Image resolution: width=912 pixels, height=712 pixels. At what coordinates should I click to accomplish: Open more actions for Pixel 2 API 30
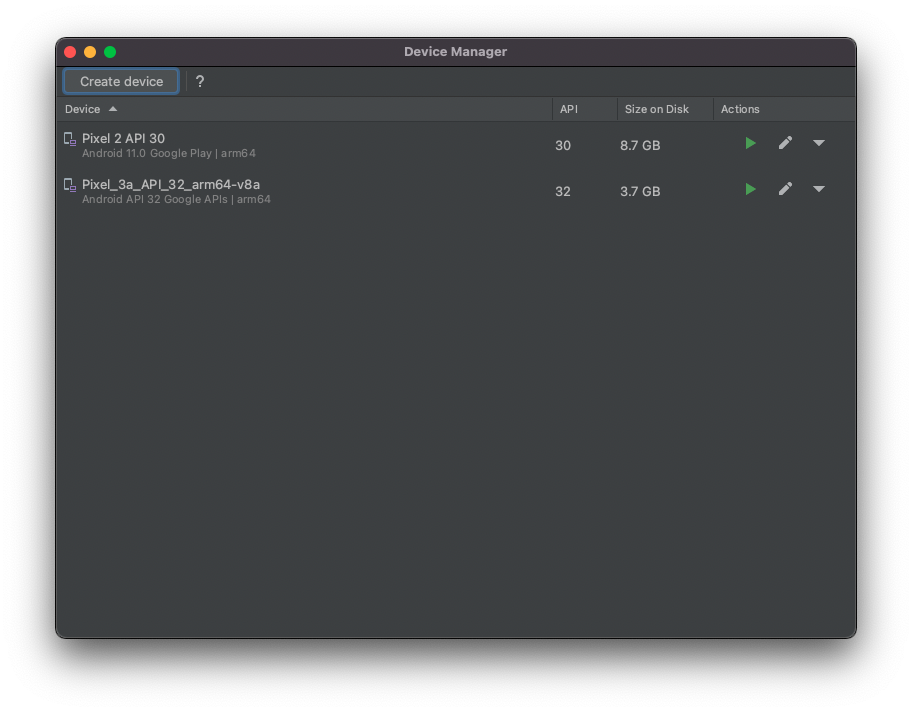tap(819, 143)
